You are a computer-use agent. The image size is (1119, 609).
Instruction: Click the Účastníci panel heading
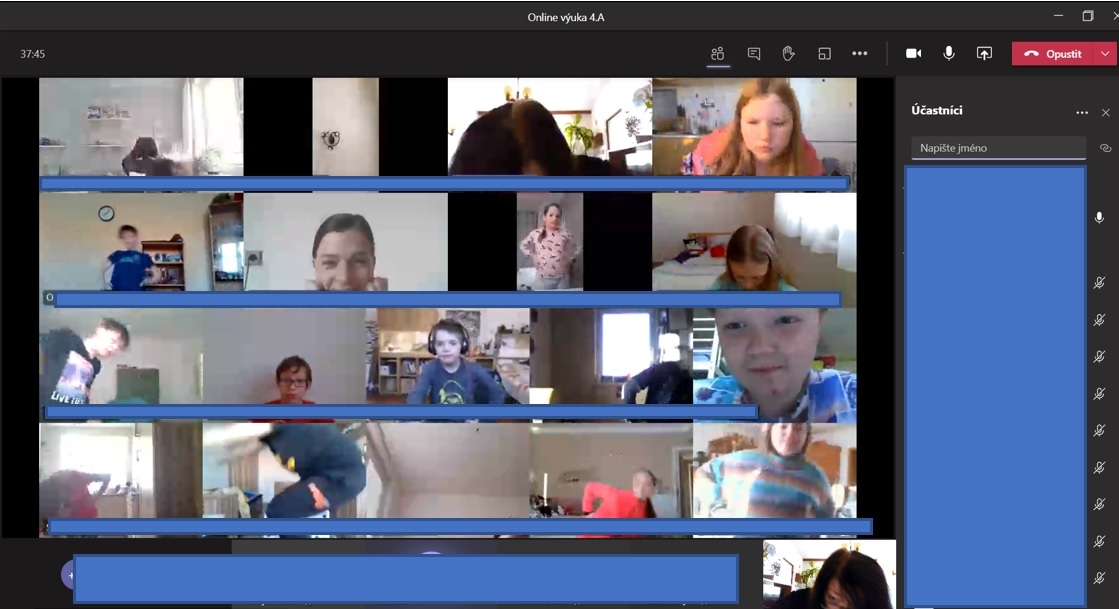pyautogui.click(x=937, y=110)
